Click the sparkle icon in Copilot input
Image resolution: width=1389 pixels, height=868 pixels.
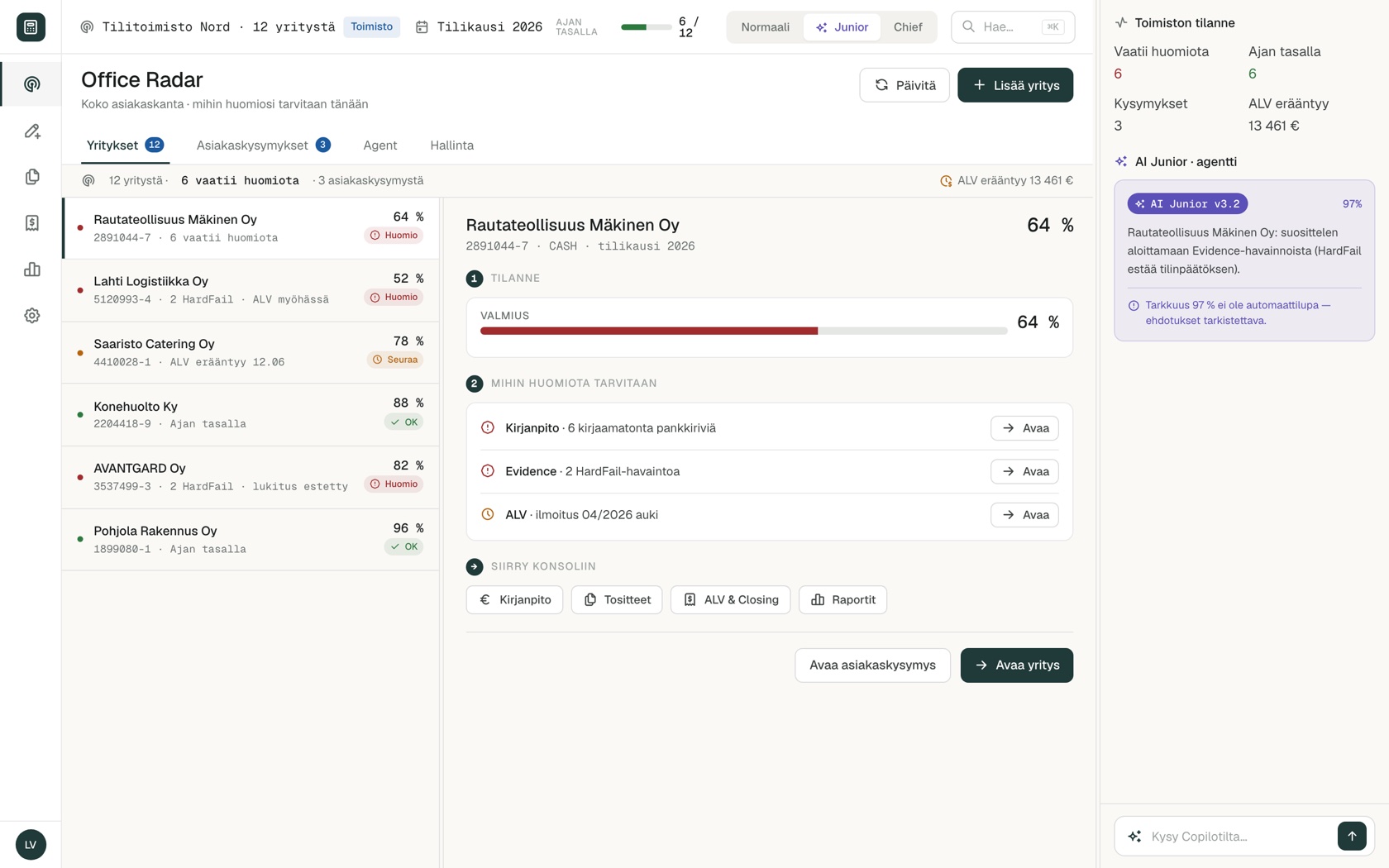pos(1134,837)
